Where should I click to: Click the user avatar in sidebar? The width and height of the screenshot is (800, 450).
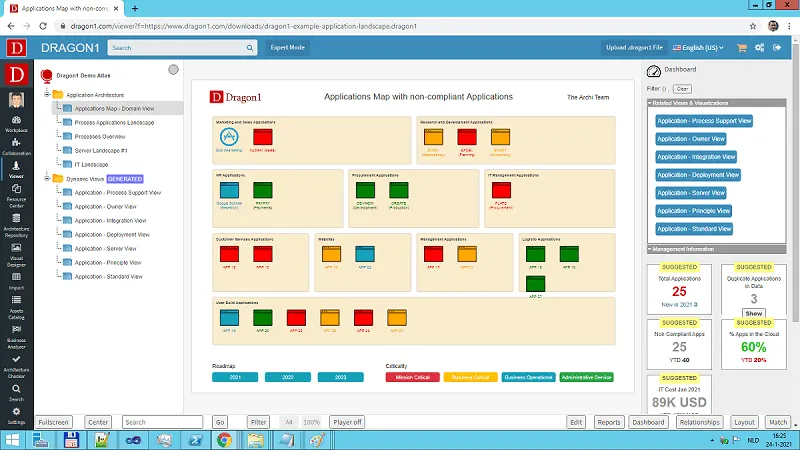(16, 100)
